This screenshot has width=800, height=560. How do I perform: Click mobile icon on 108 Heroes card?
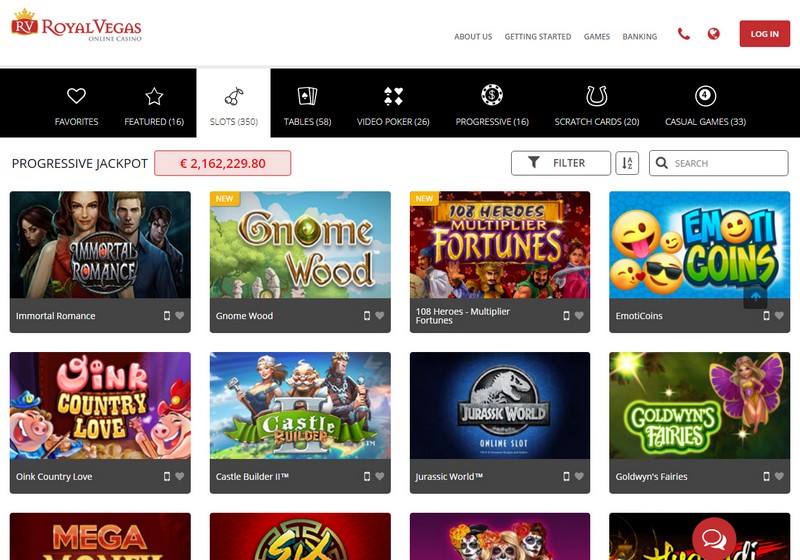coord(566,316)
